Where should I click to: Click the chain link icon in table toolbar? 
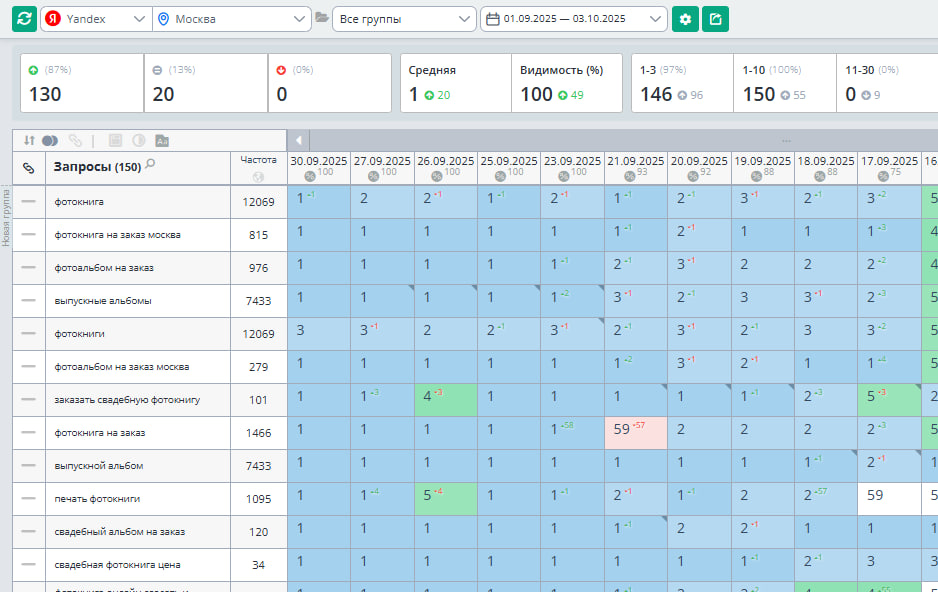click(x=75, y=141)
